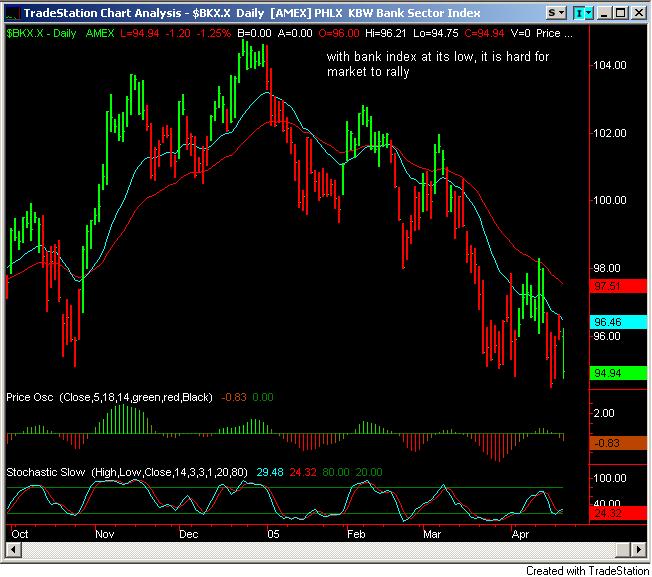Click the 'Dec' date axis label

(x=188, y=534)
